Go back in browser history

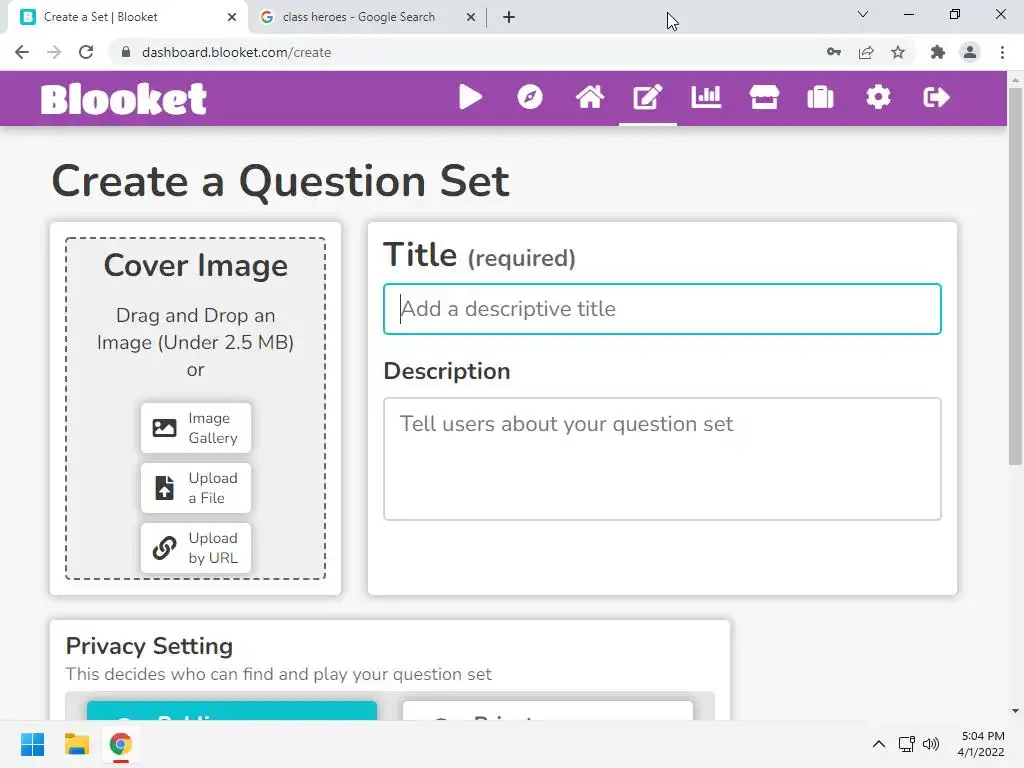click(22, 52)
